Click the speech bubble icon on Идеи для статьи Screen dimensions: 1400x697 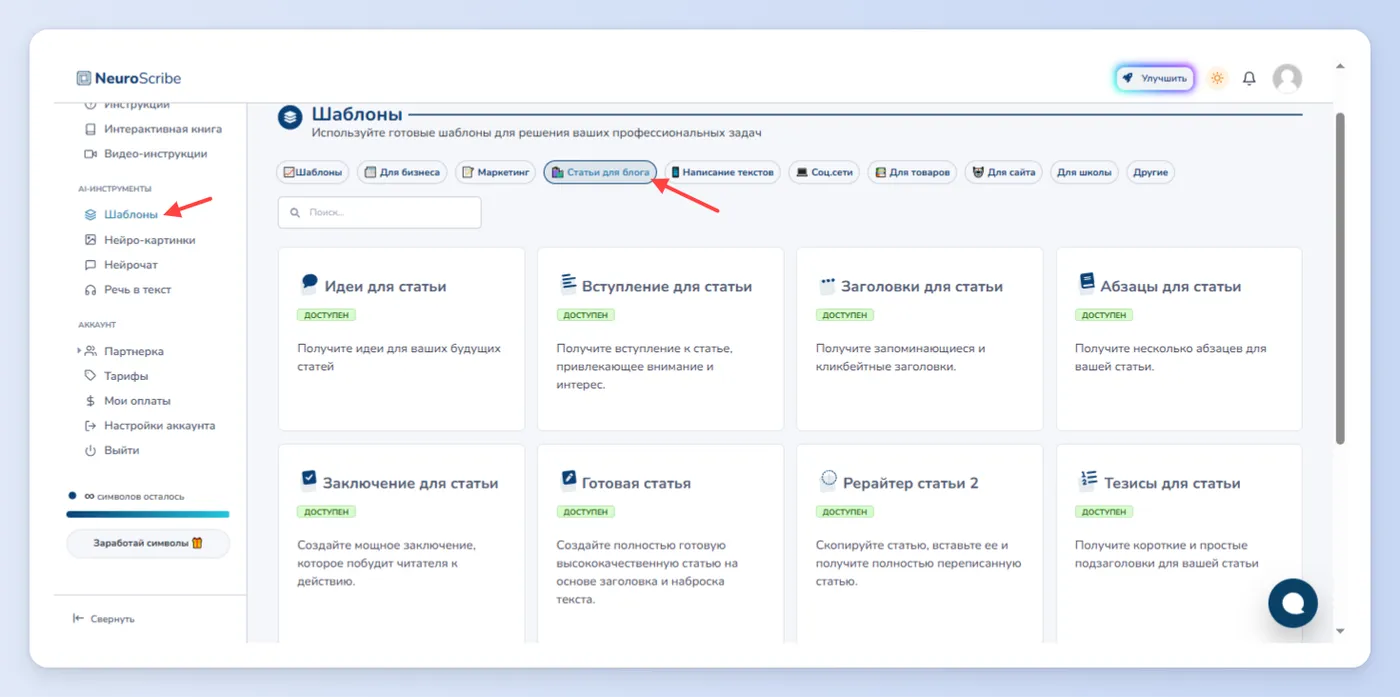pyautogui.click(x=309, y=284)
